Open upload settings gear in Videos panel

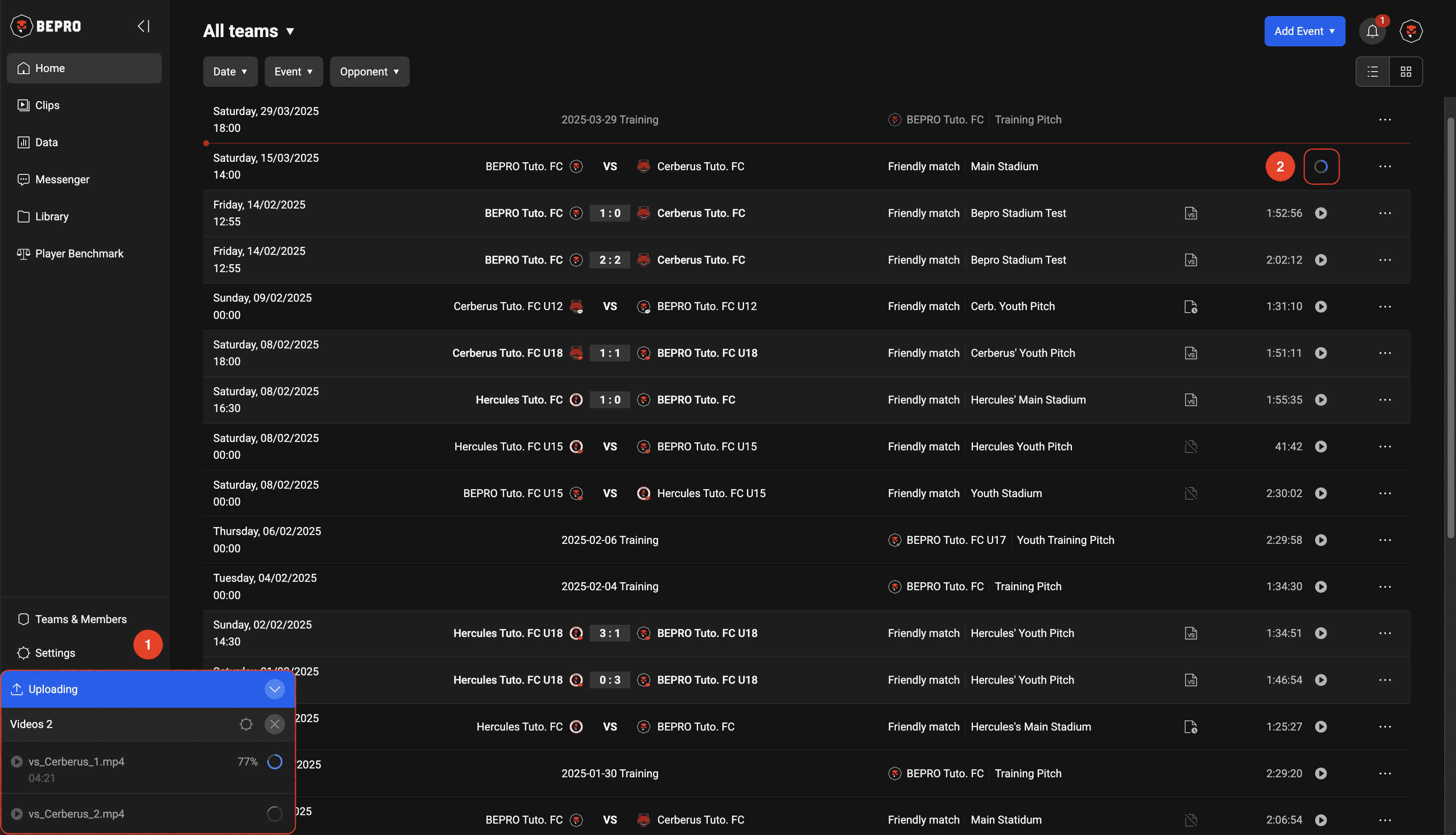click(x=246, y=724)
